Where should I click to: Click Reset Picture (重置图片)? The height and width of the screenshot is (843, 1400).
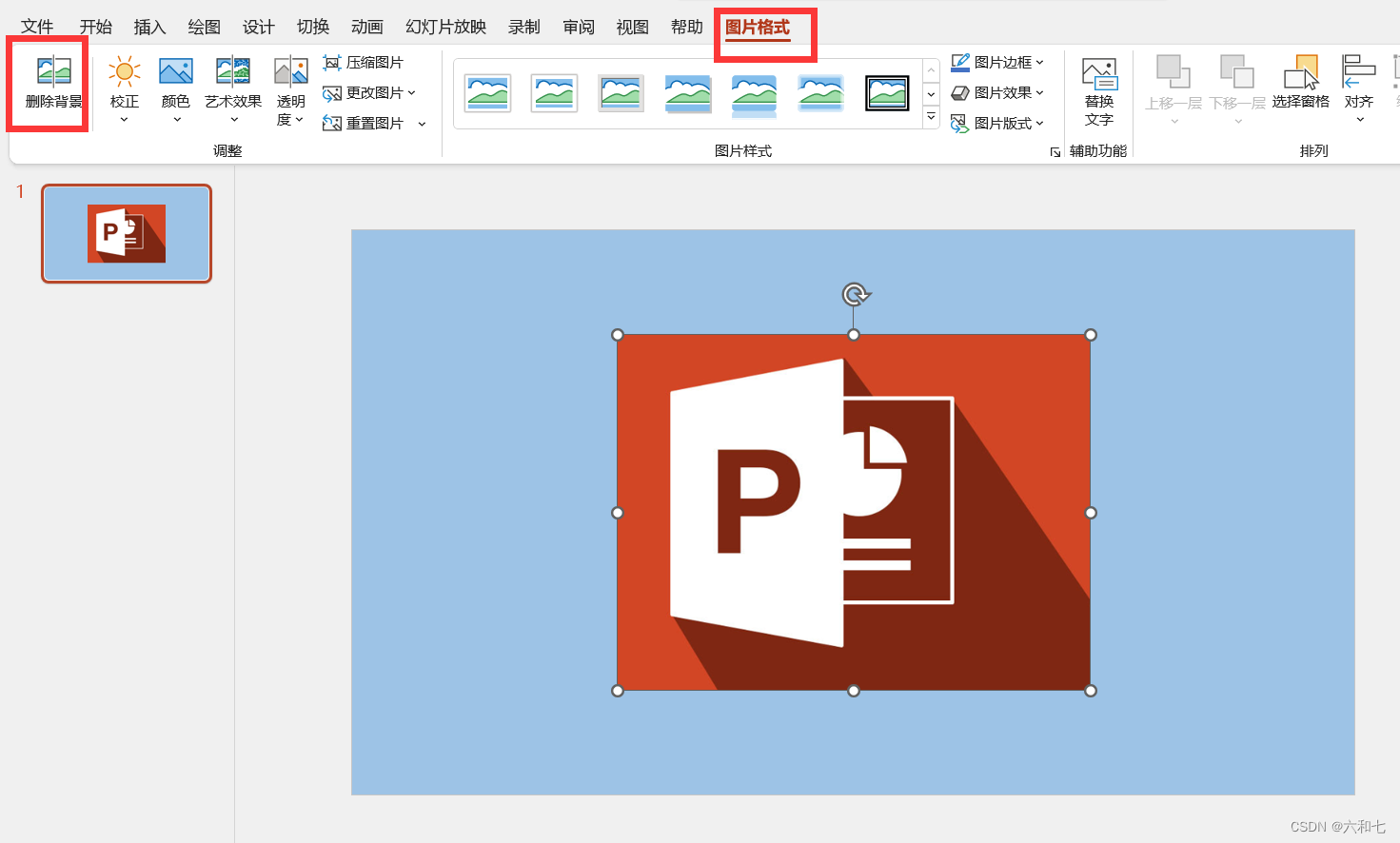[364, 124]
